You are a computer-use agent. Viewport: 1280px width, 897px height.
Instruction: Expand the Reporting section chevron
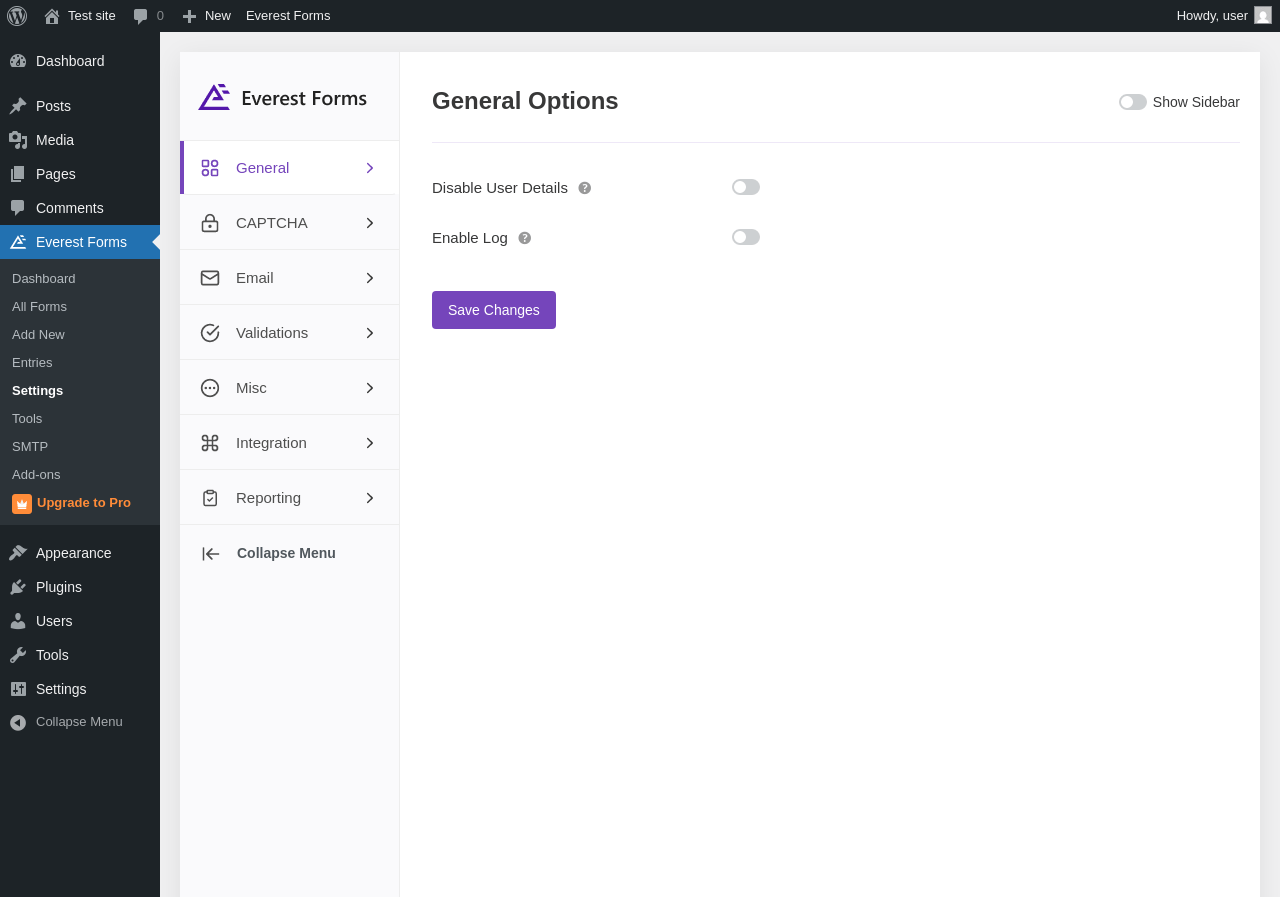[369, 498]
